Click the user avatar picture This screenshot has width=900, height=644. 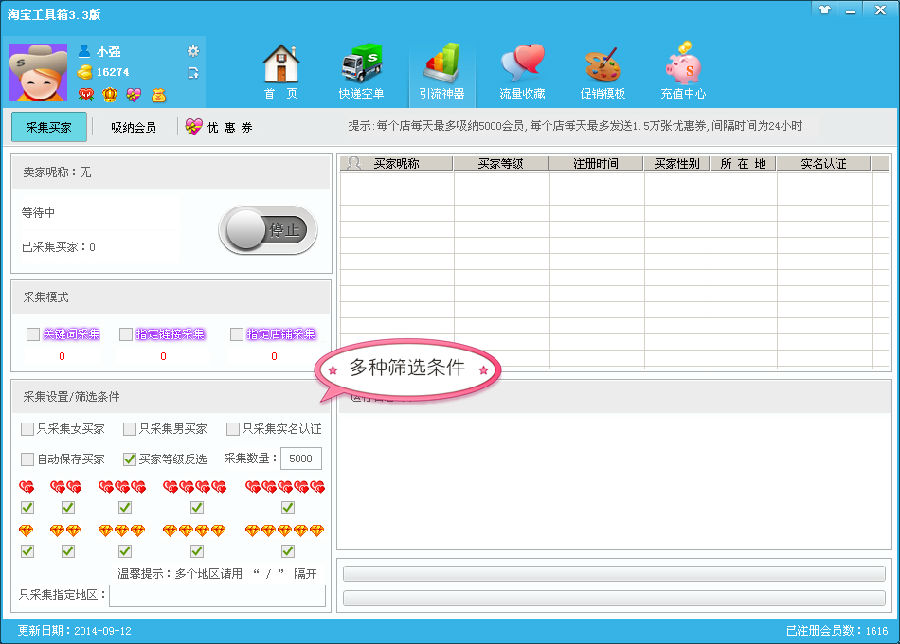[38, 73]
